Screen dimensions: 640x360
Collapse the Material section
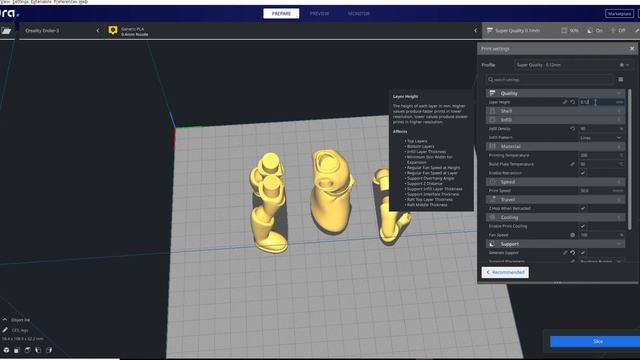(619, 146)
